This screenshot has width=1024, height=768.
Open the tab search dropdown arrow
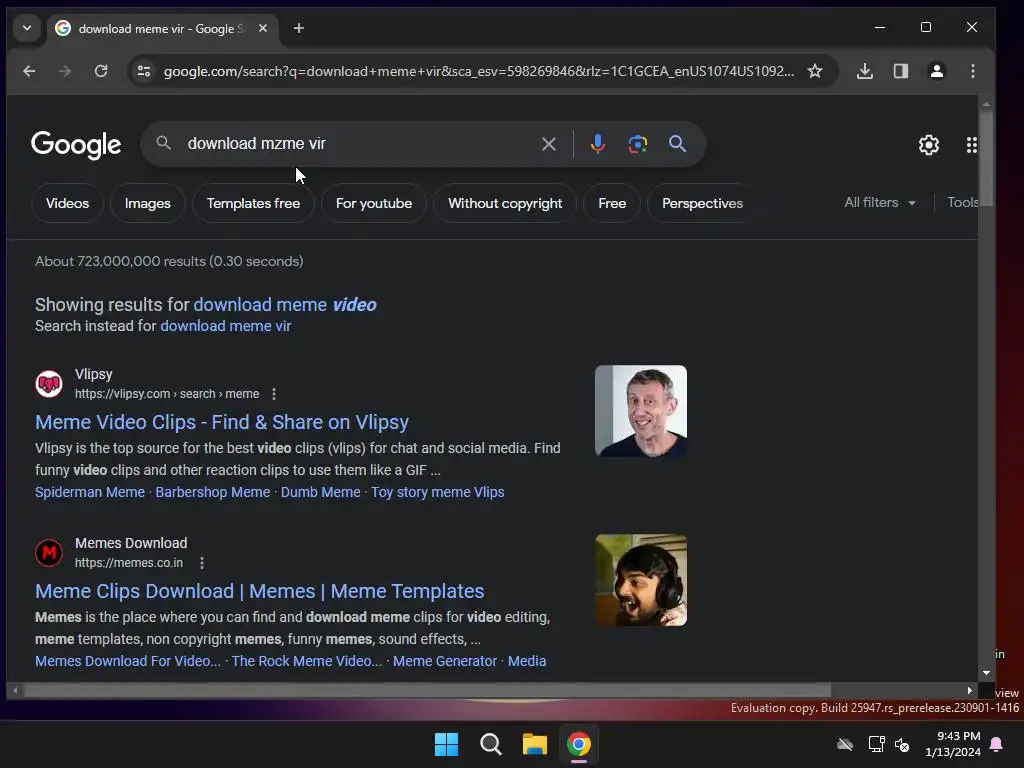[x=27, y=28]
